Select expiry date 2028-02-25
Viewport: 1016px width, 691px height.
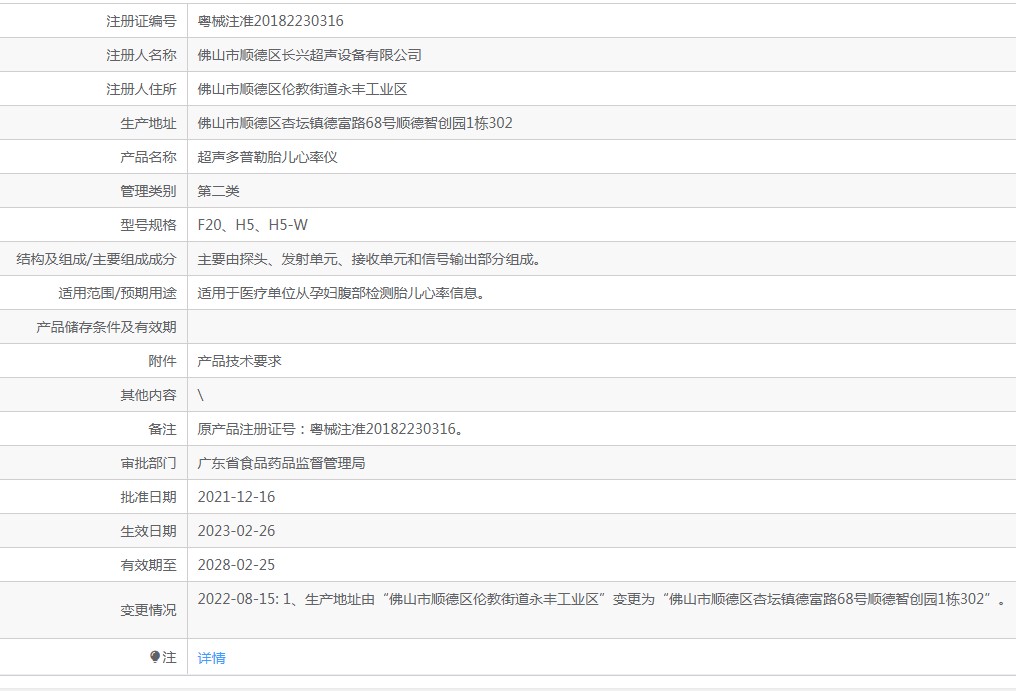(236, 565)
